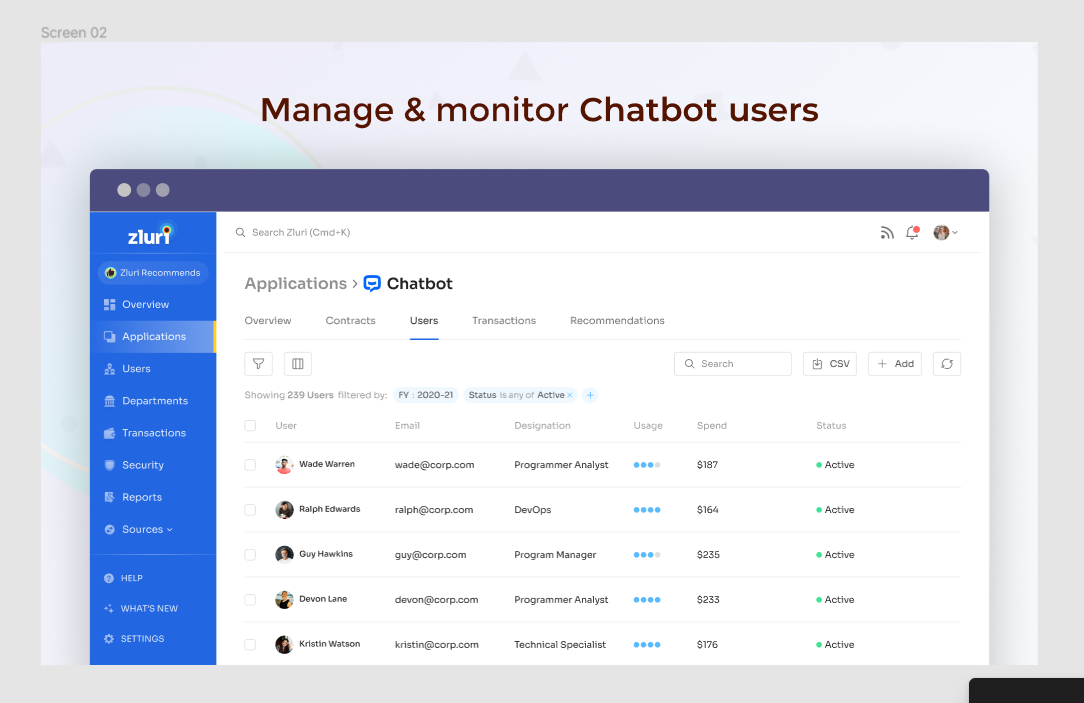Click the Settings gear icon in sidebar
The width and height of the screenshot is (1084, 703).
pos(109,639)
